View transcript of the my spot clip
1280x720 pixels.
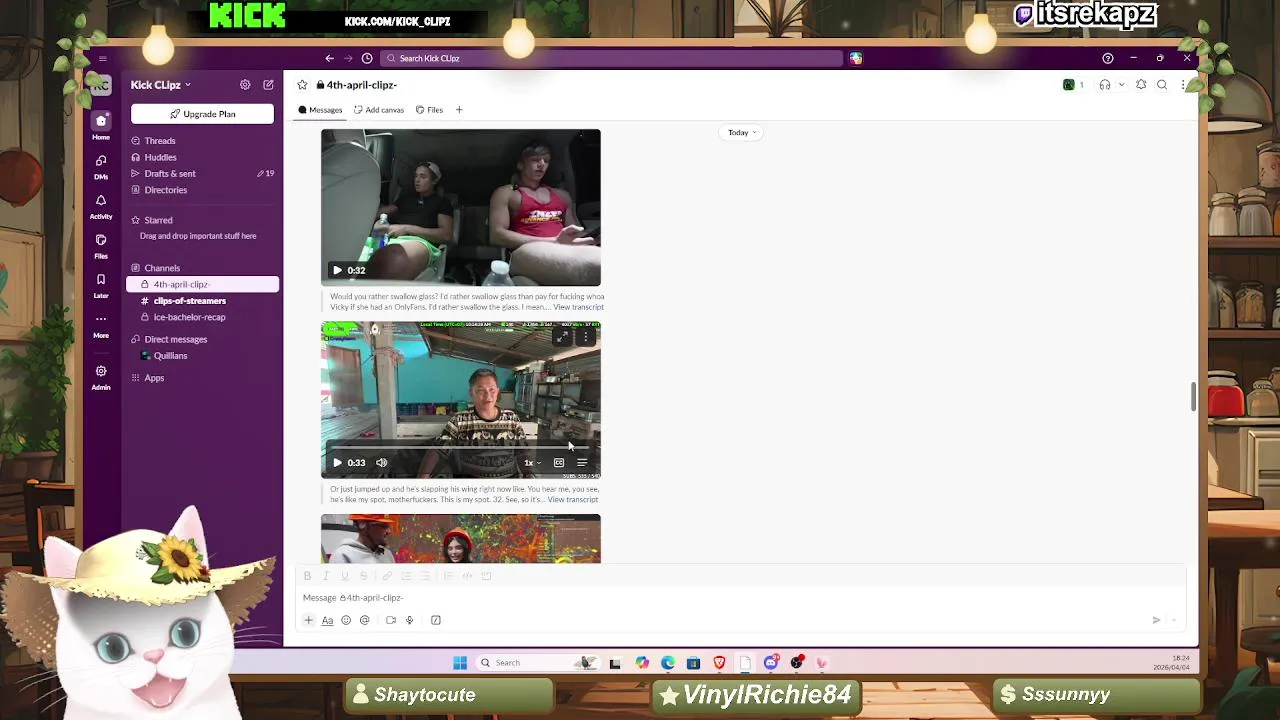click(x=573, y=500)
